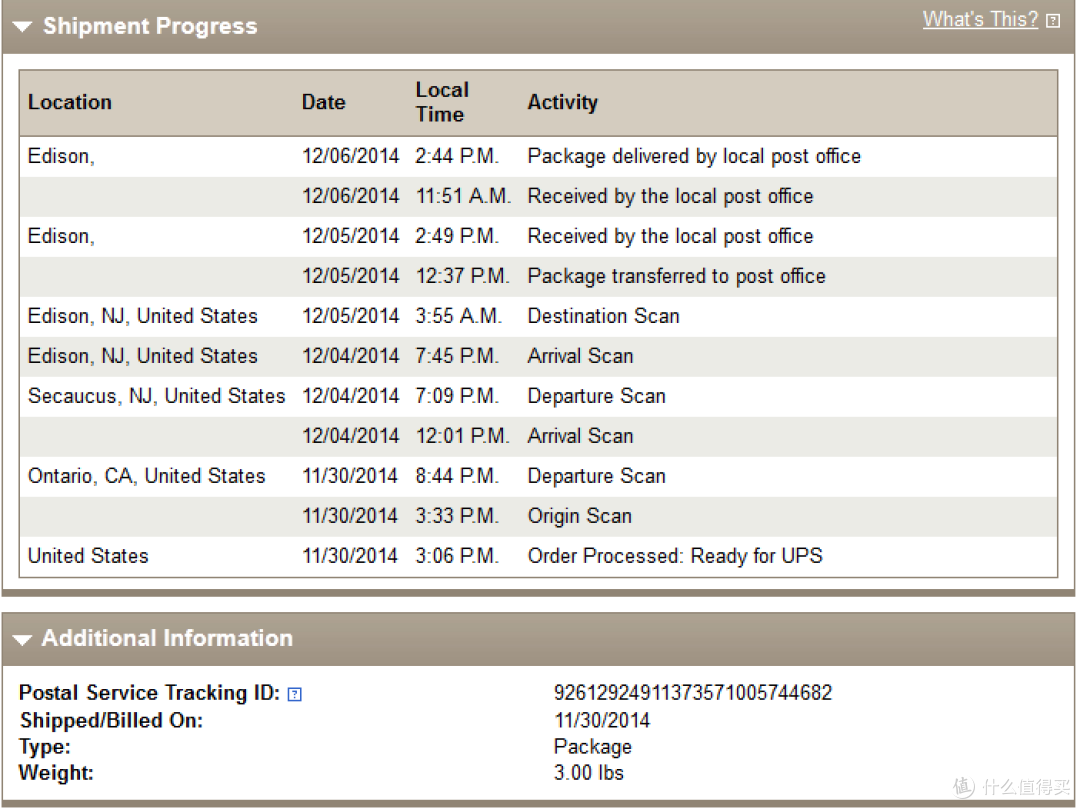
Task: Collapse the Additional Information section arrow
Action: coord(22,640)
